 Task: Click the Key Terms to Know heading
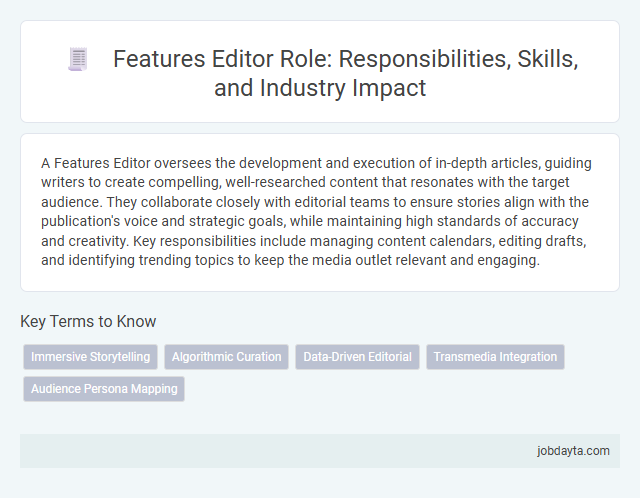pyautogui.click(x=88, y=321)
